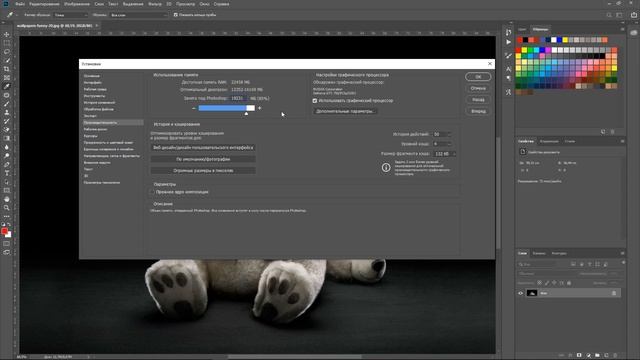This screenshot has height=360, width=640.
Task: Click the 'Дополнительные параметры...' button
Action: tap(345, 111)
